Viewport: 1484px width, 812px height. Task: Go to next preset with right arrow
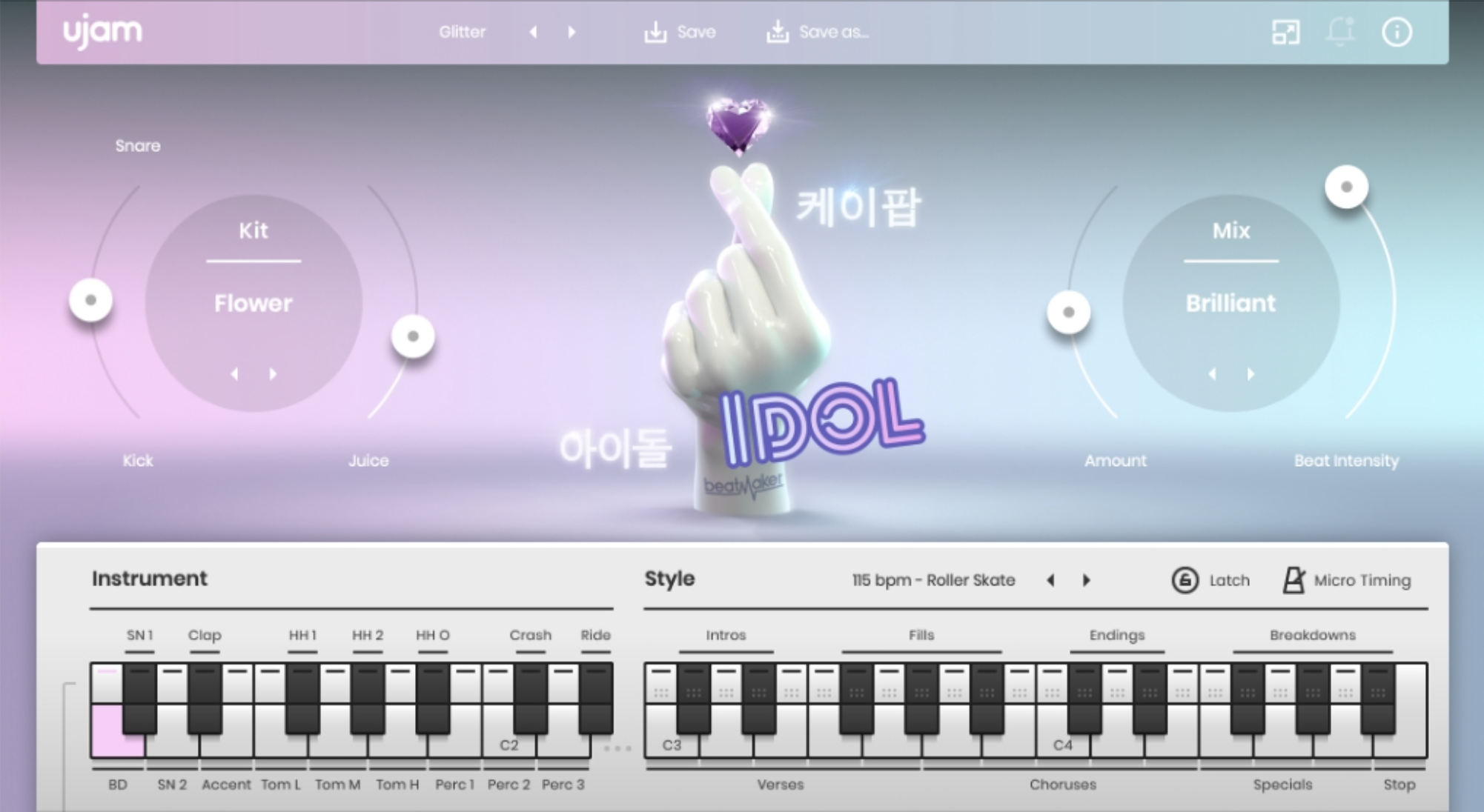pyautogui.click(x=572, y=32)
